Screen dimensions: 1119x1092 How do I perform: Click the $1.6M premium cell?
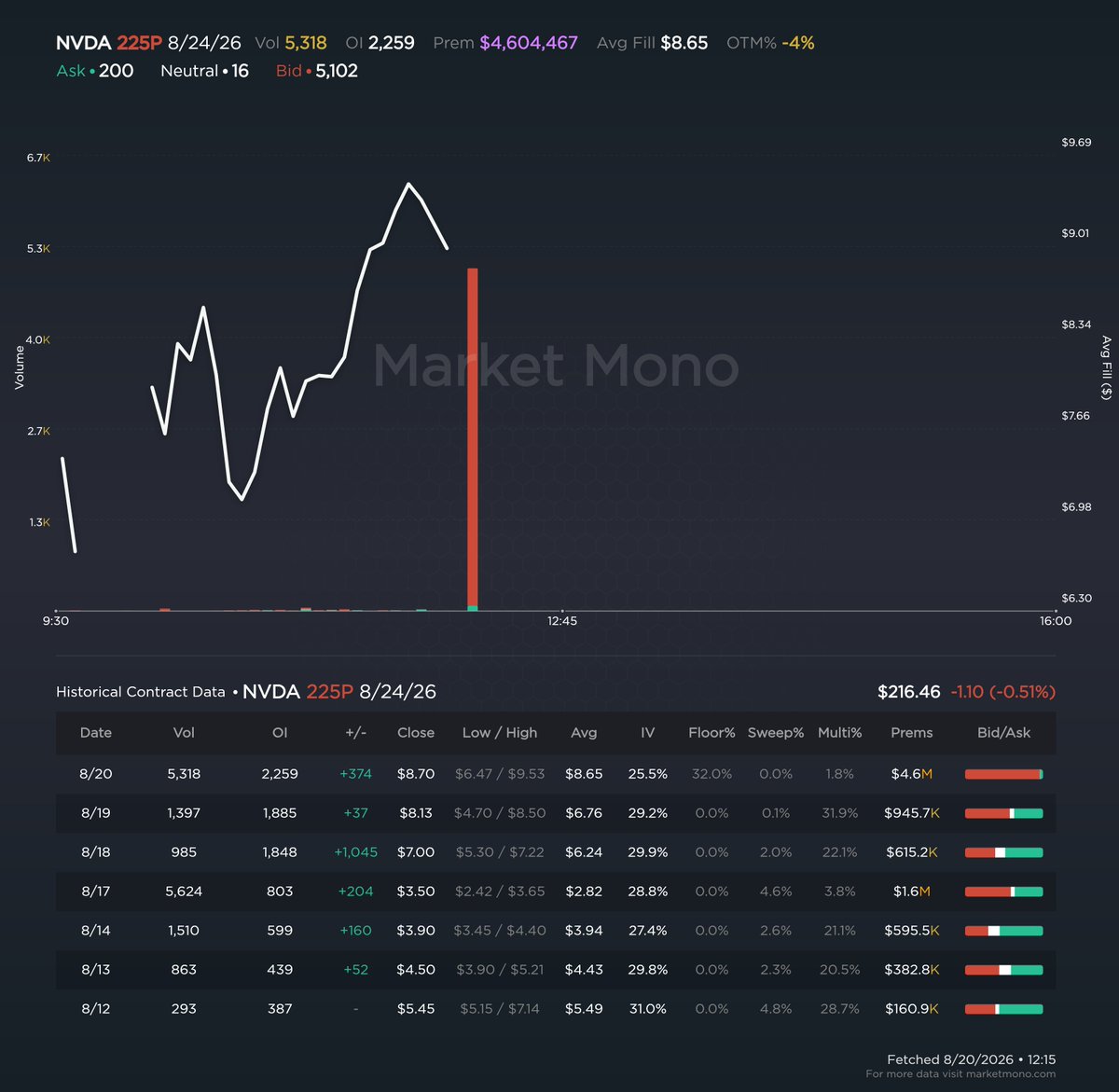point(912,892)
